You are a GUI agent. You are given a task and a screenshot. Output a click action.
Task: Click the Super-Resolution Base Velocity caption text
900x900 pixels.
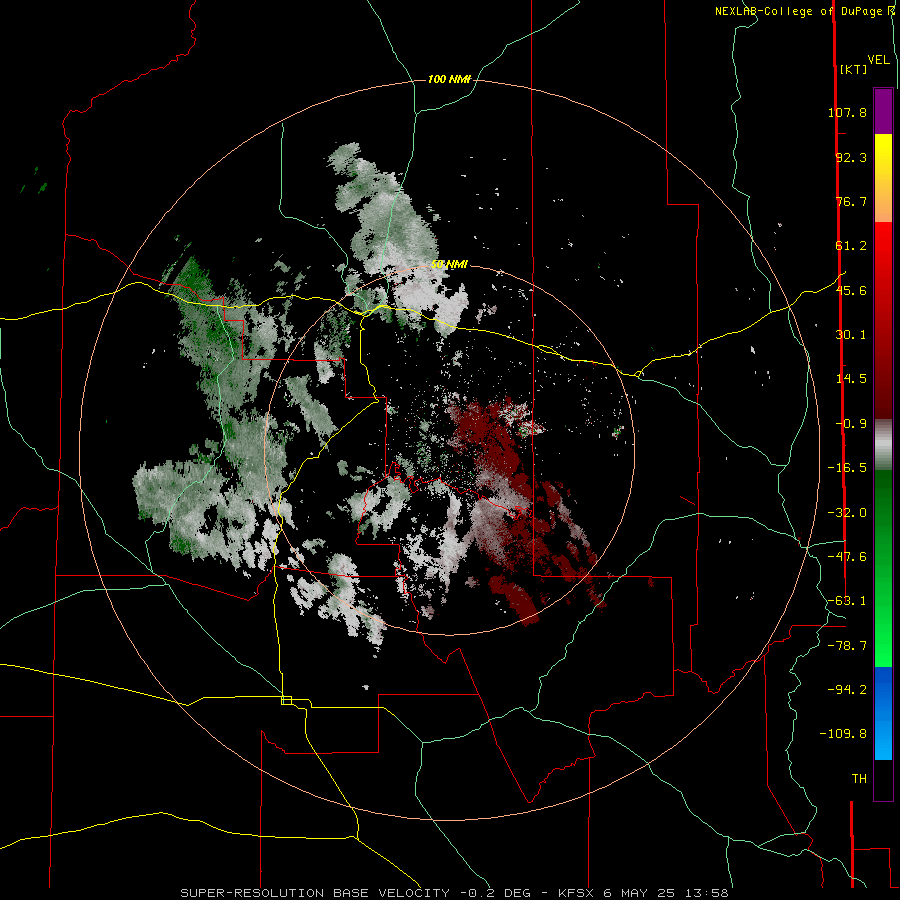[454, 893]
